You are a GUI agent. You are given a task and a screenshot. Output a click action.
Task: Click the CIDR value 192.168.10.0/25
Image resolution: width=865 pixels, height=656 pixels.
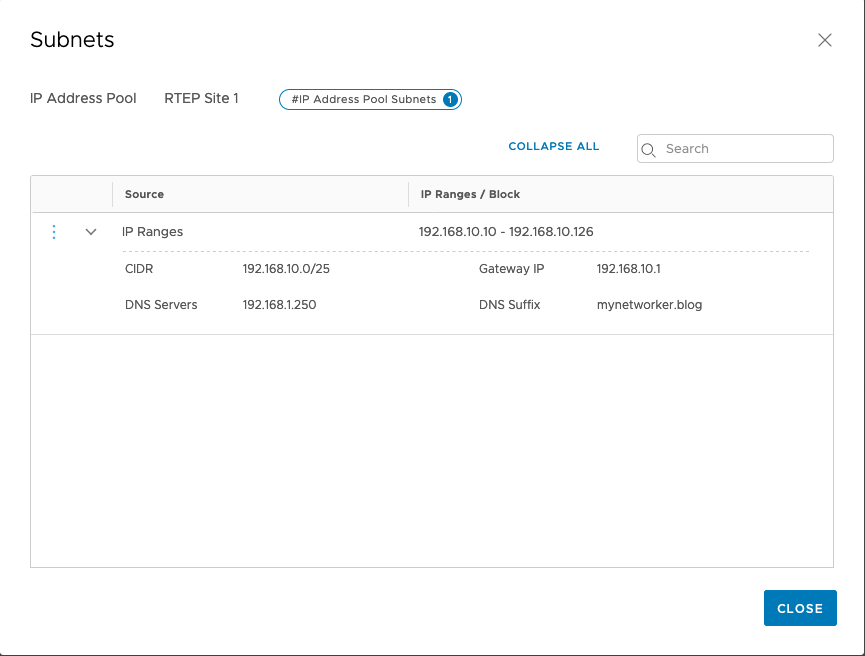(x=286, y=269)
